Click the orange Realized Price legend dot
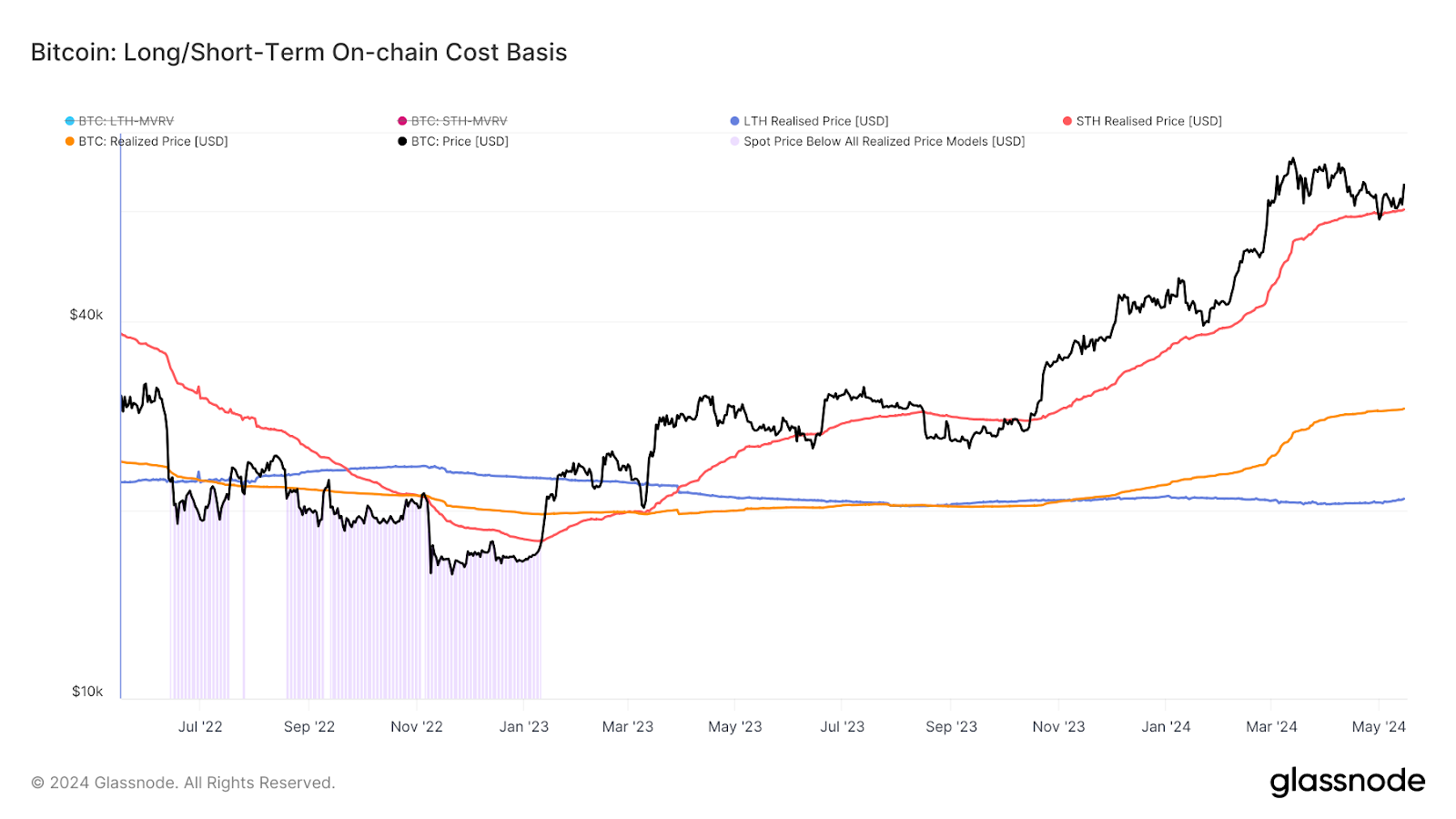This screenshot has width=1456, height=819. click(x=70, y=141)
